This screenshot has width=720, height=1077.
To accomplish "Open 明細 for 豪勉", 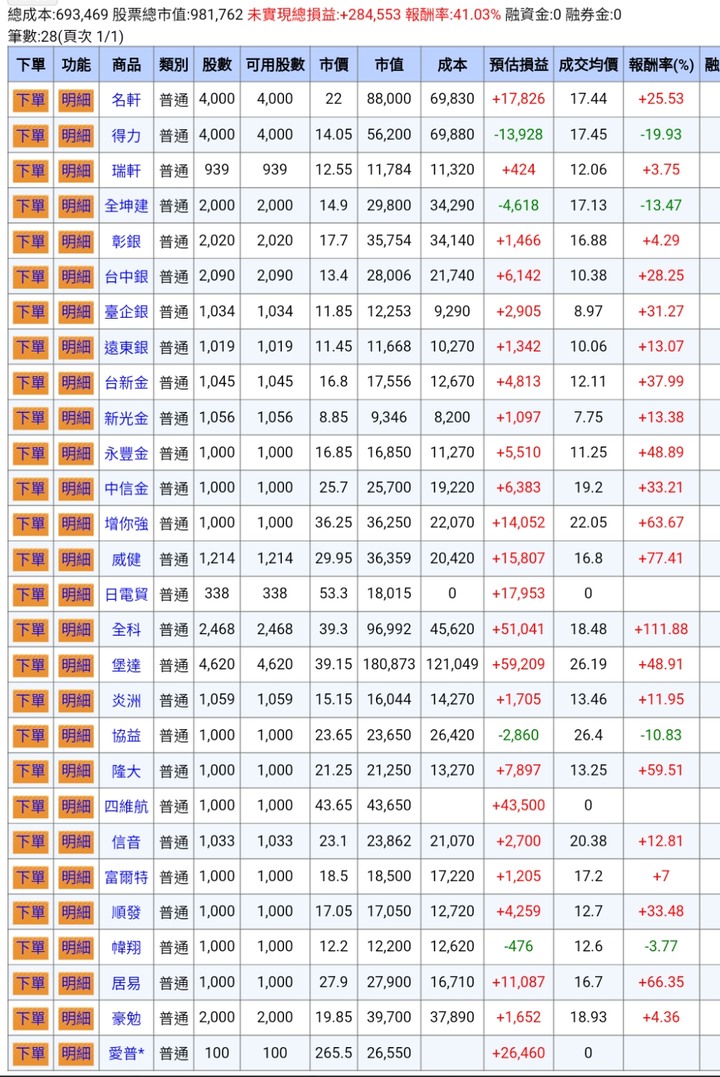I will (x=76, y=1018).
